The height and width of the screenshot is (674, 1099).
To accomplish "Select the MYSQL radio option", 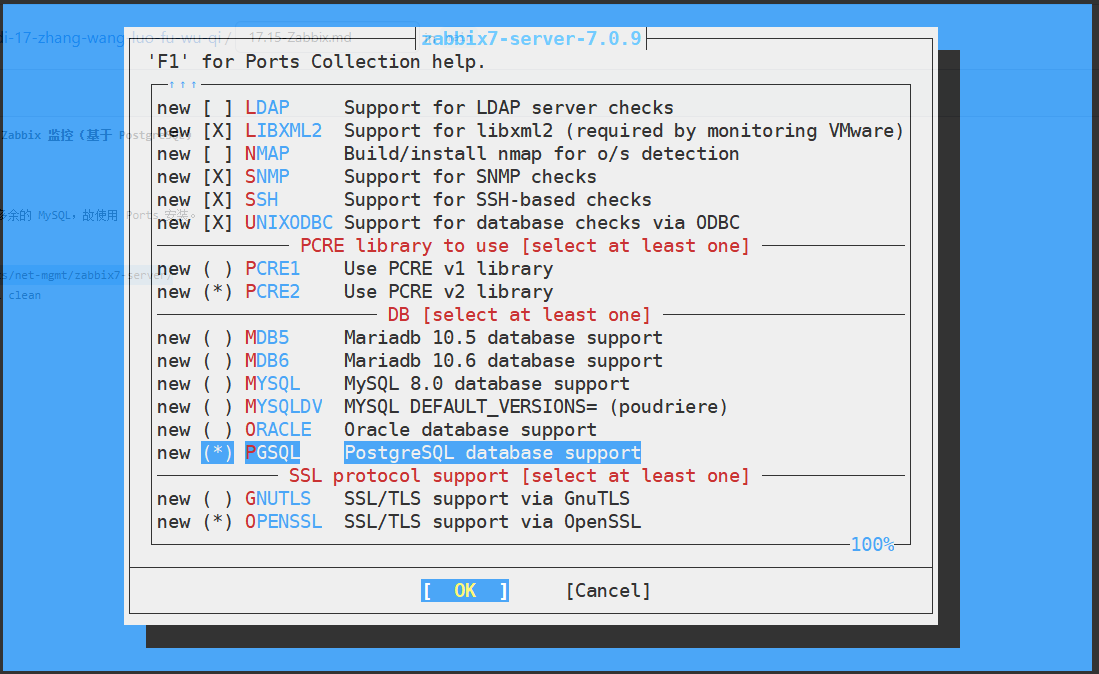I will pyautogui.click(x=217, y=385).
